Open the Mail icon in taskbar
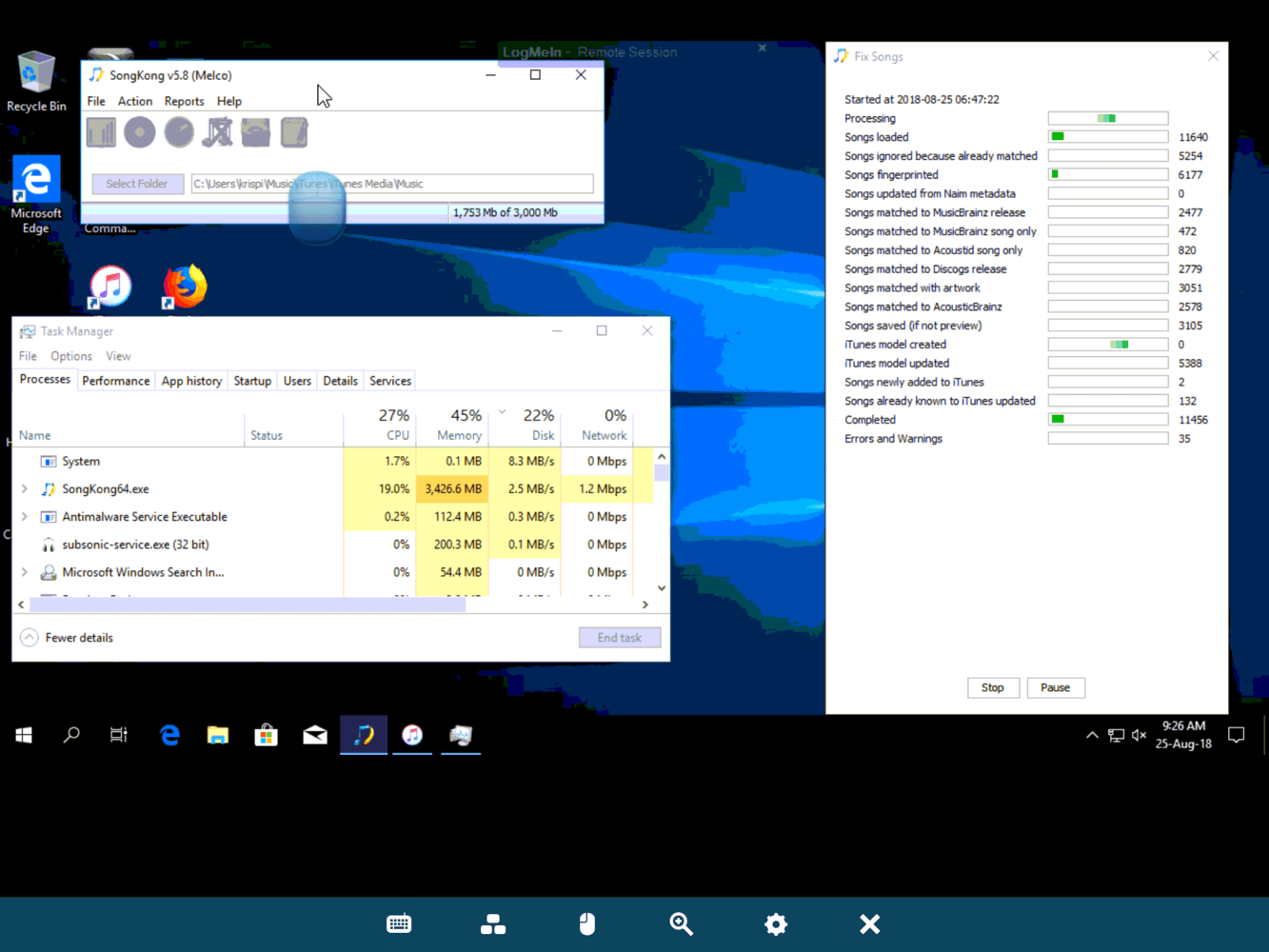1269x952 pixels. 315,735
